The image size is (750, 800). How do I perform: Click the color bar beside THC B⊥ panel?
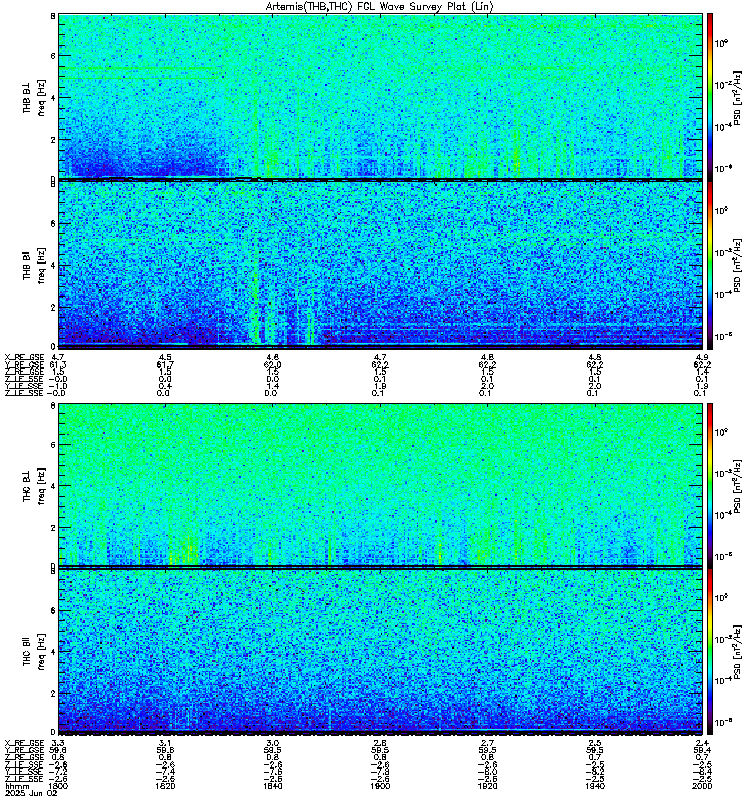(710, 485)
